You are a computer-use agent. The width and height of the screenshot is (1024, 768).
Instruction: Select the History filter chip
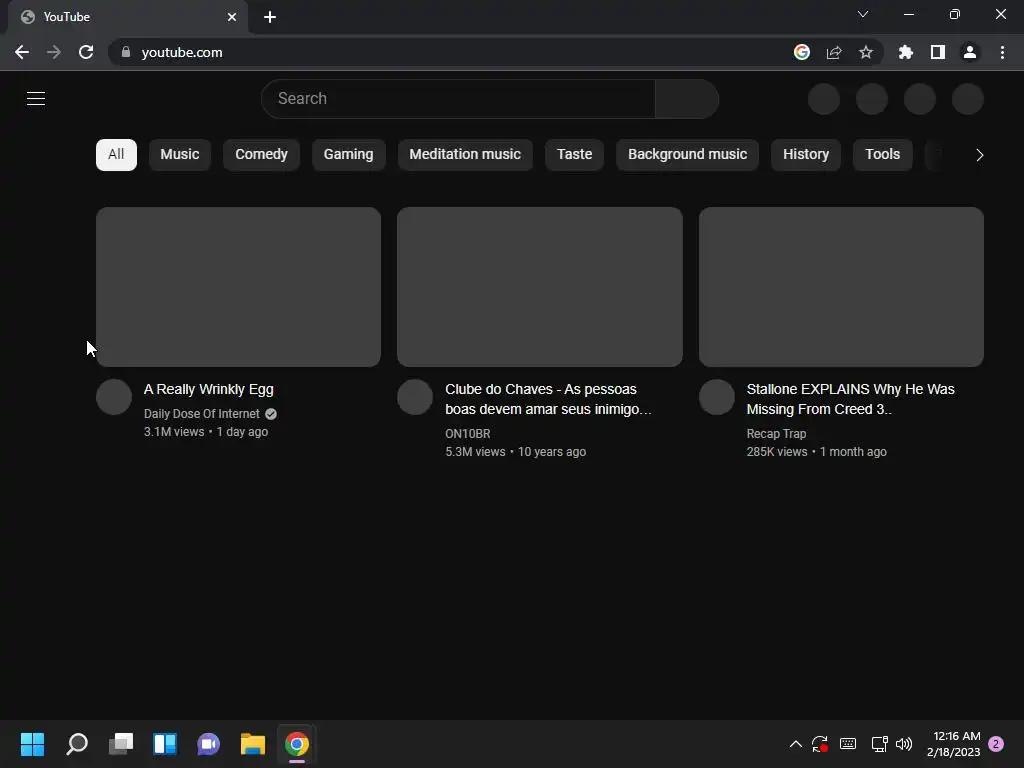click(806, 155)
